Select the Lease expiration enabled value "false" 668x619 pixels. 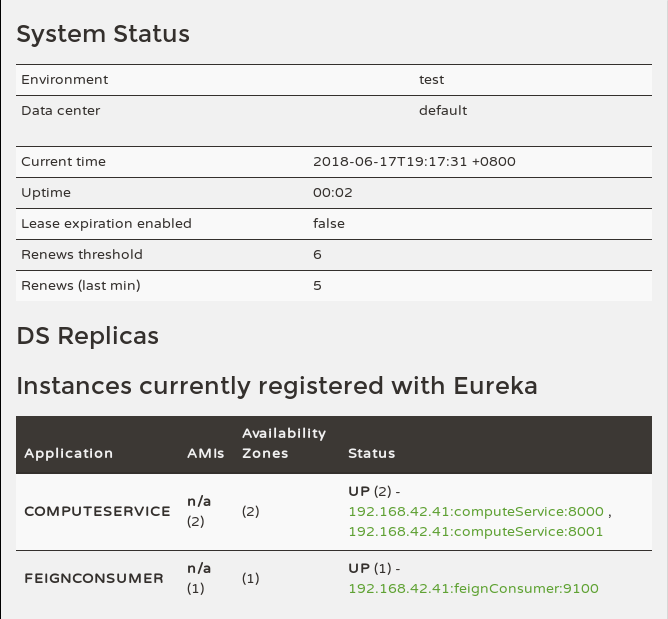[x=328, y=223]
